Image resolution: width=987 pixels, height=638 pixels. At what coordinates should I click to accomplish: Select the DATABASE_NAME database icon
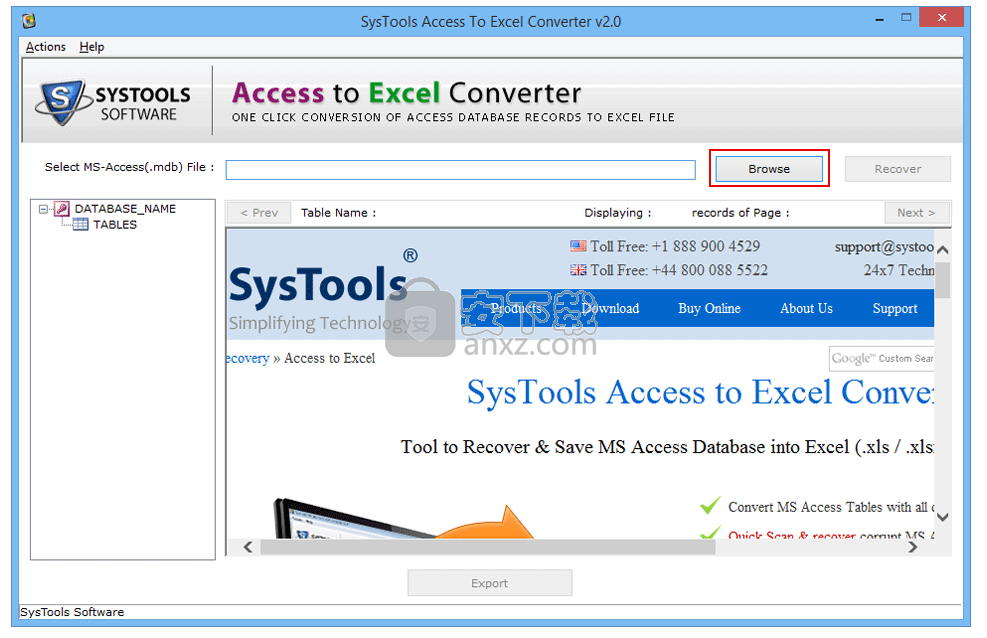(x=62, y=209)
